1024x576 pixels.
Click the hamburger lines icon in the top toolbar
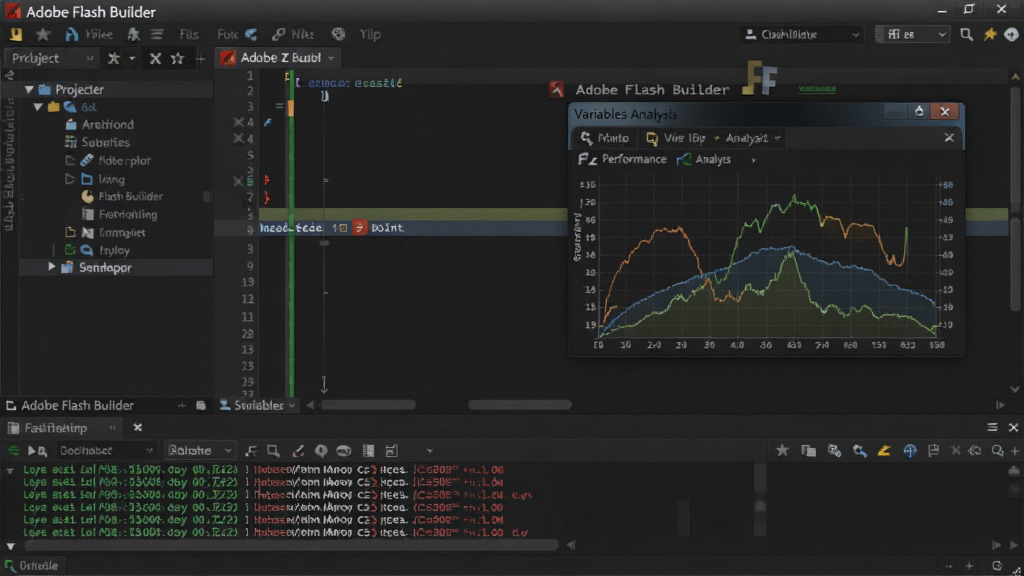(157, 34)
